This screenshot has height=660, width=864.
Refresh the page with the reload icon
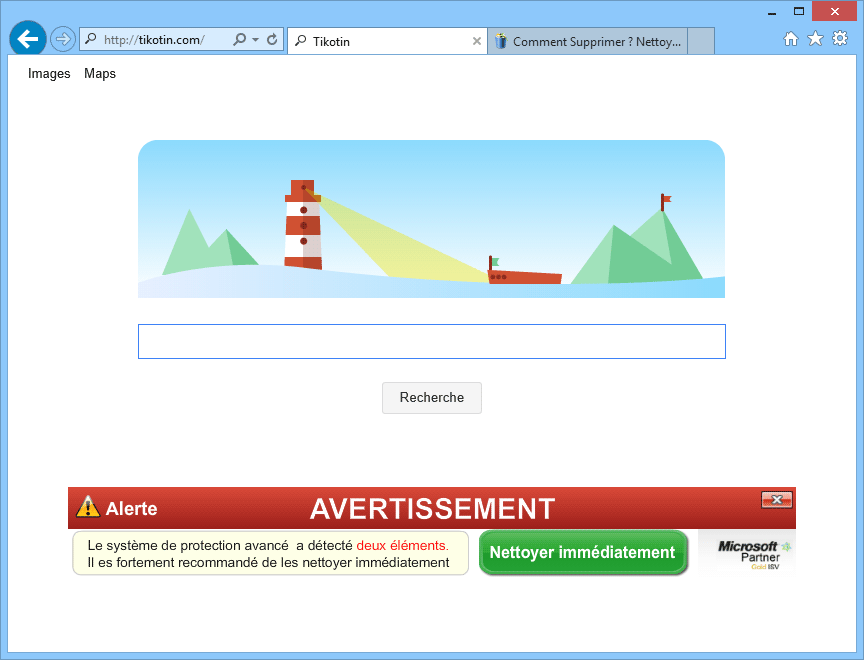pos(272,40)
